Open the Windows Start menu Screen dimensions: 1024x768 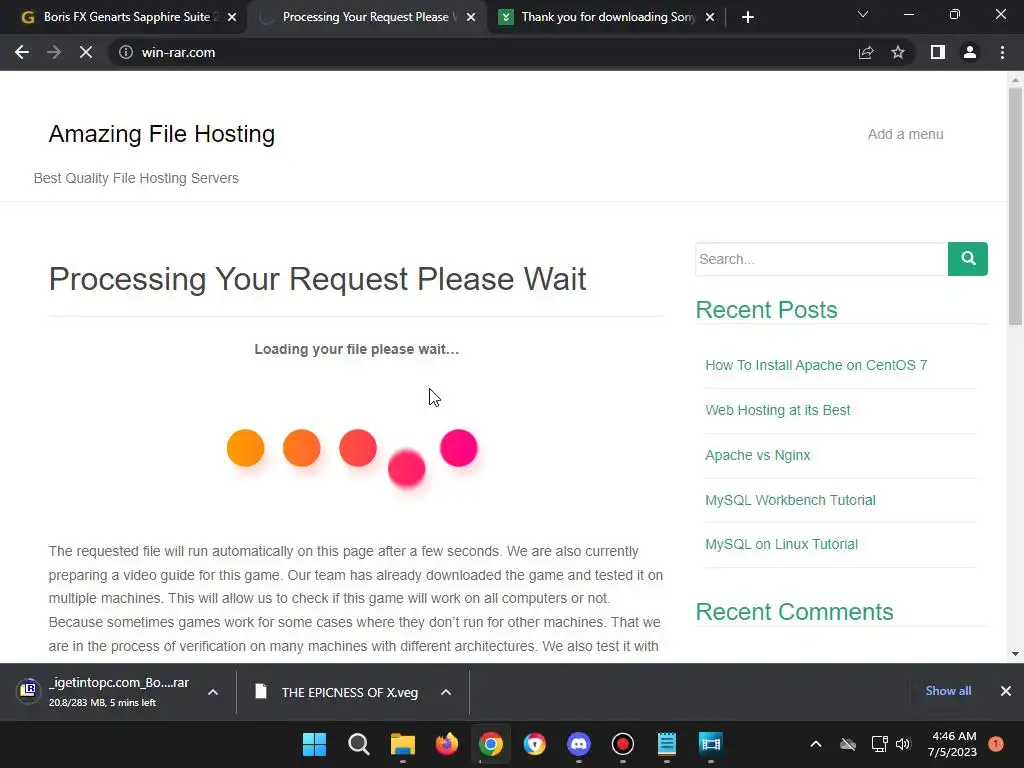click(314, 744)
